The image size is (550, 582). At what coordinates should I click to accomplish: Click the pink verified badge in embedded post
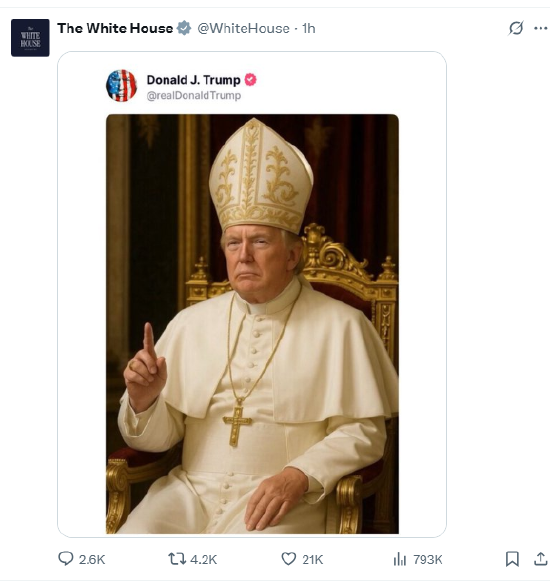(251, 80)
